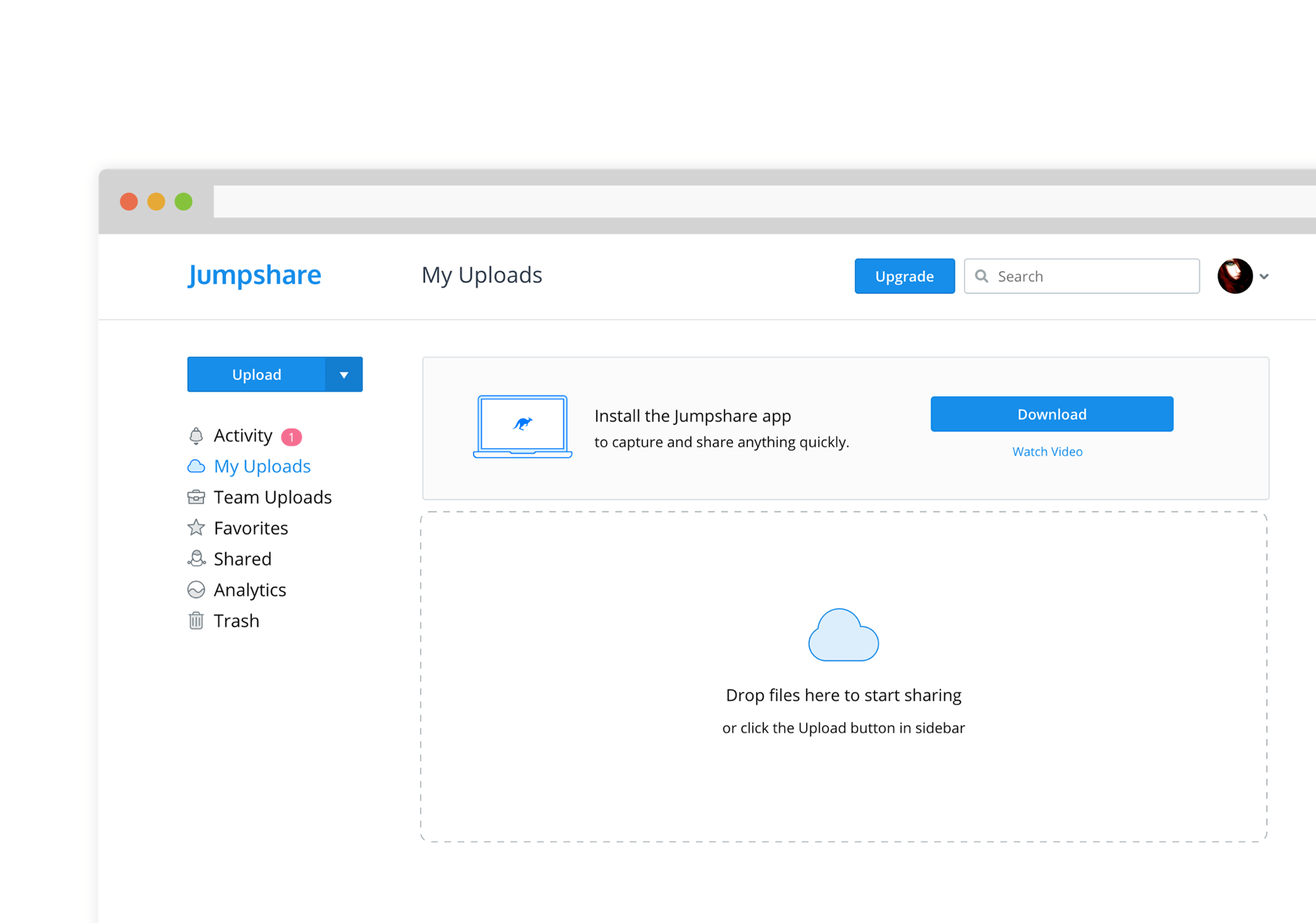Screen dimensions: 1316x923
Task: Click the search magnifier icon
Action: click(x=982, y=276)
